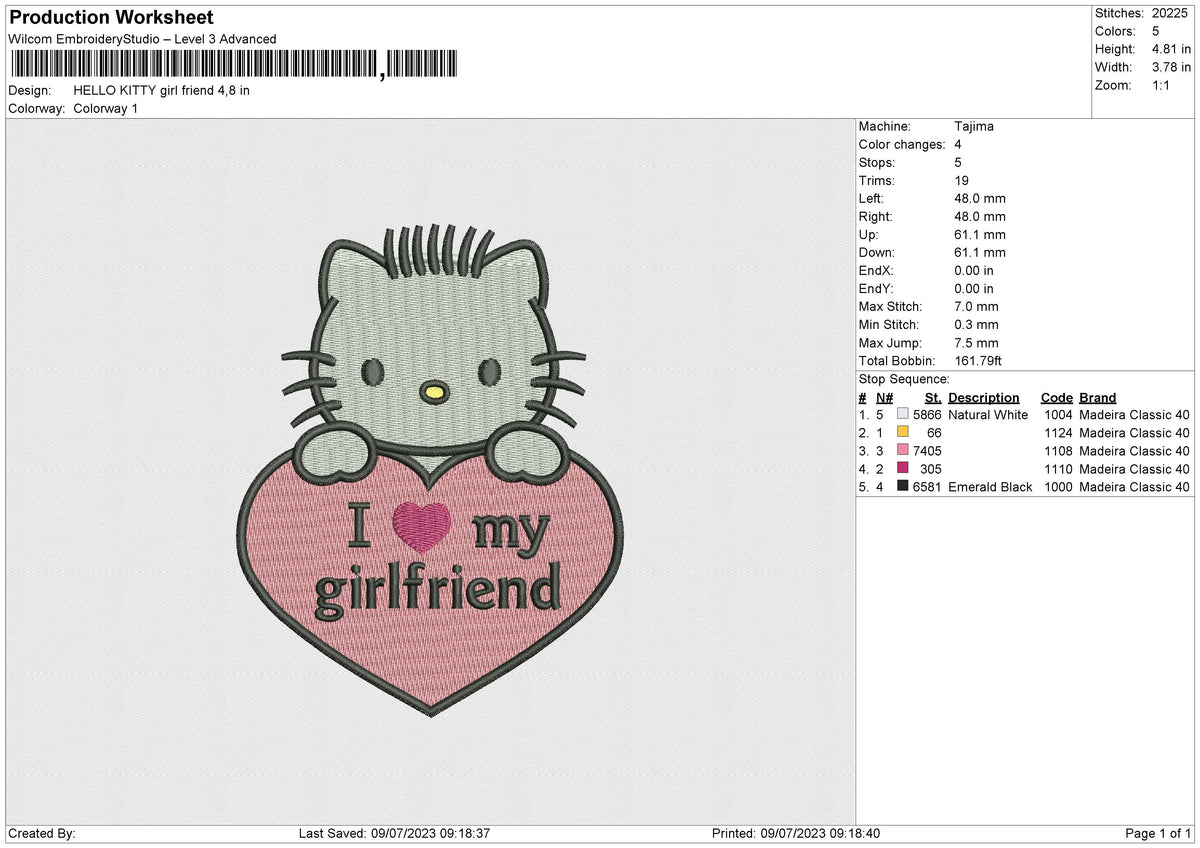Image resolution: width=1200 pixels, height=848 pixels.
Task: Click the 'Page 1 of 1' footer text
Action: pyautogui.click(x=1158, y=833)
